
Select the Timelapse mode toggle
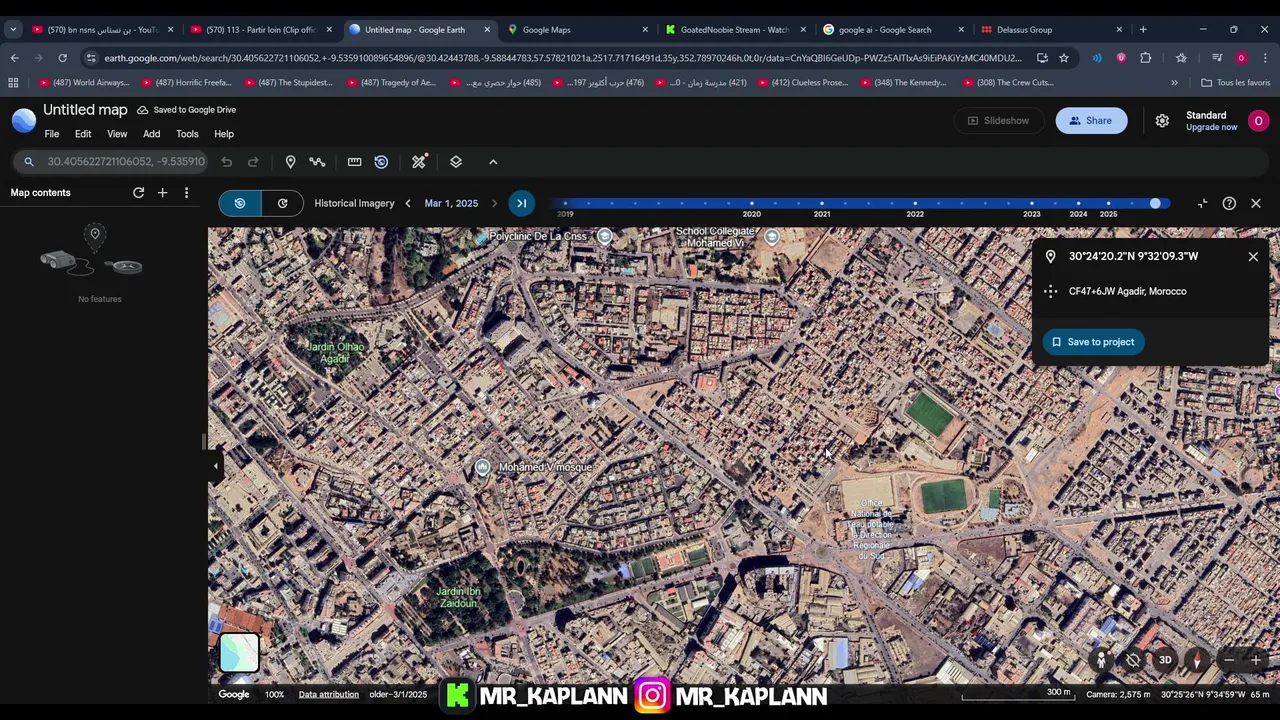pyautogui.click(x=283, y=203)
